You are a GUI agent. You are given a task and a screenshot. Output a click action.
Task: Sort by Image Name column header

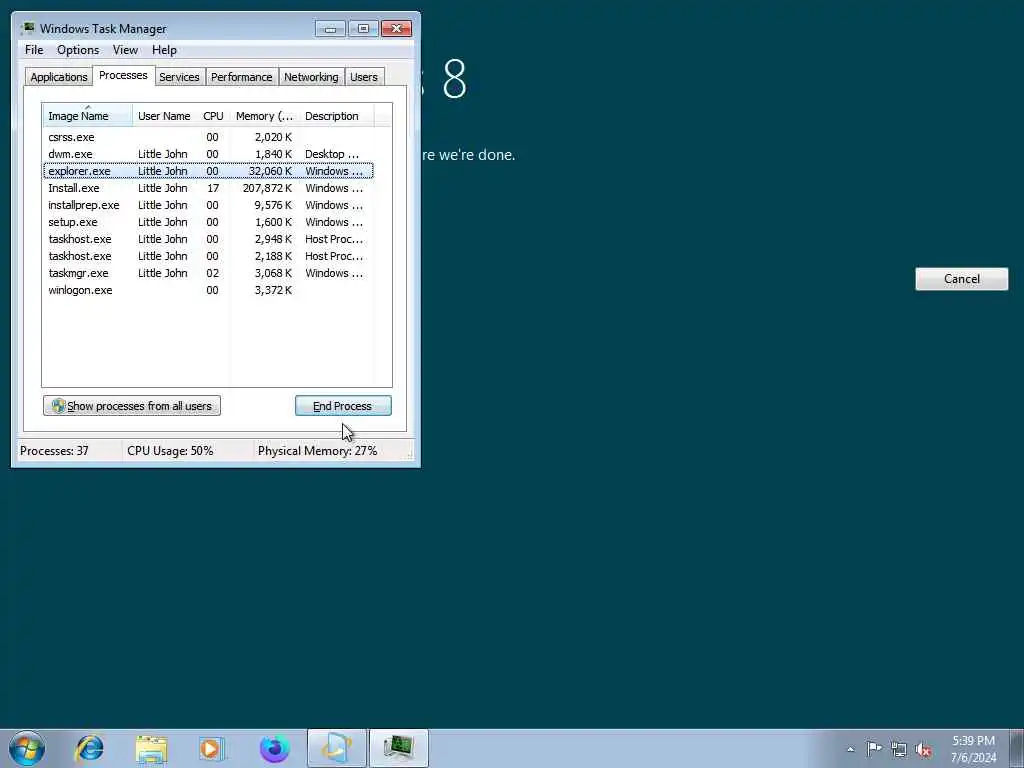click(88, 116)
